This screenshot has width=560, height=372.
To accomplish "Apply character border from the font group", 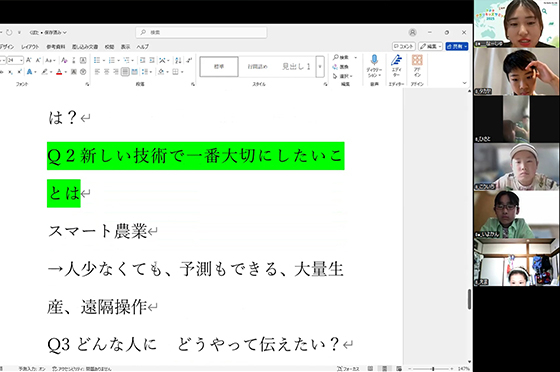I will pyautogui.click(x=83, y=60).
